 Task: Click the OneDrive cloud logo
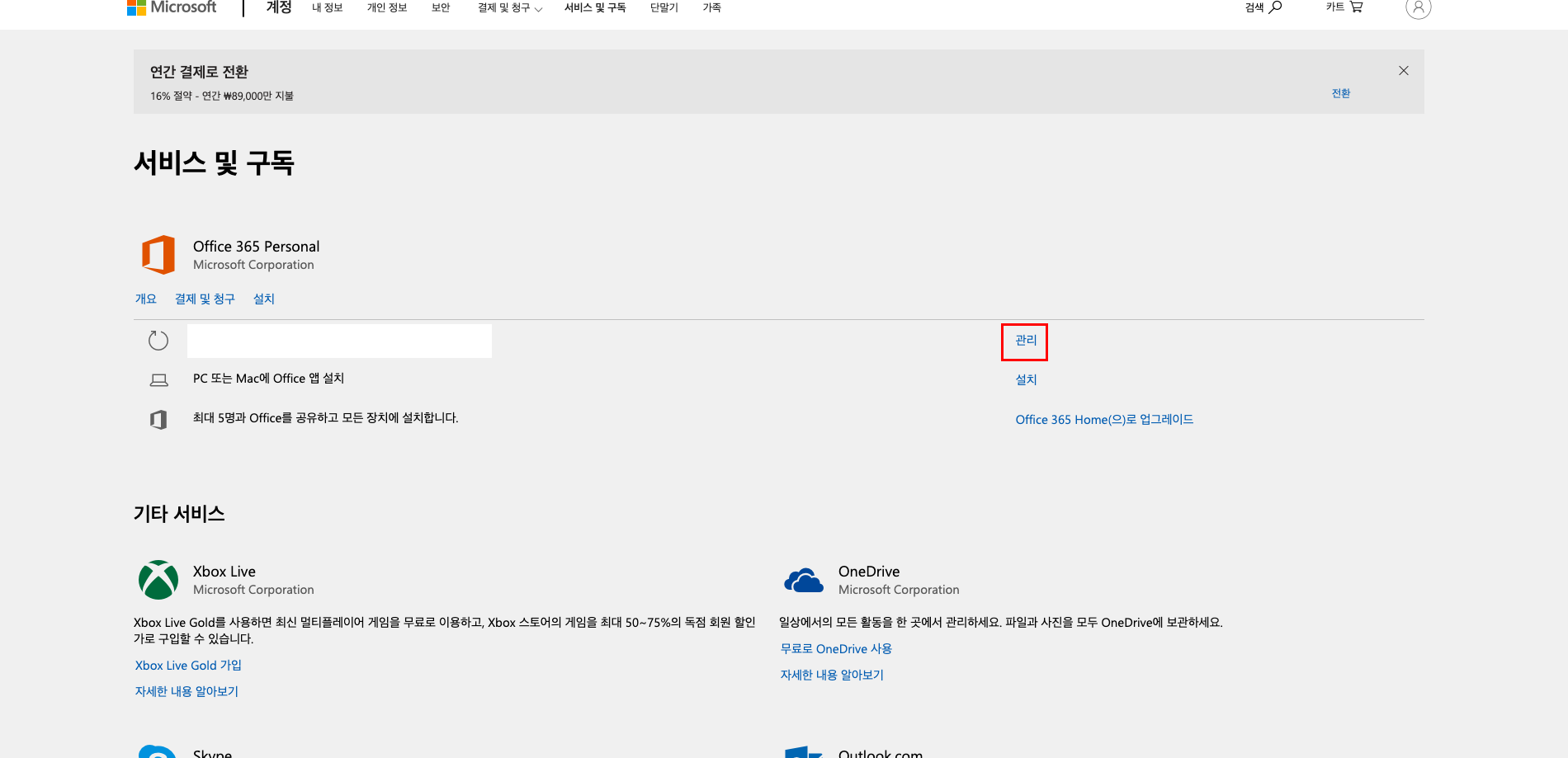pos(803,581)
